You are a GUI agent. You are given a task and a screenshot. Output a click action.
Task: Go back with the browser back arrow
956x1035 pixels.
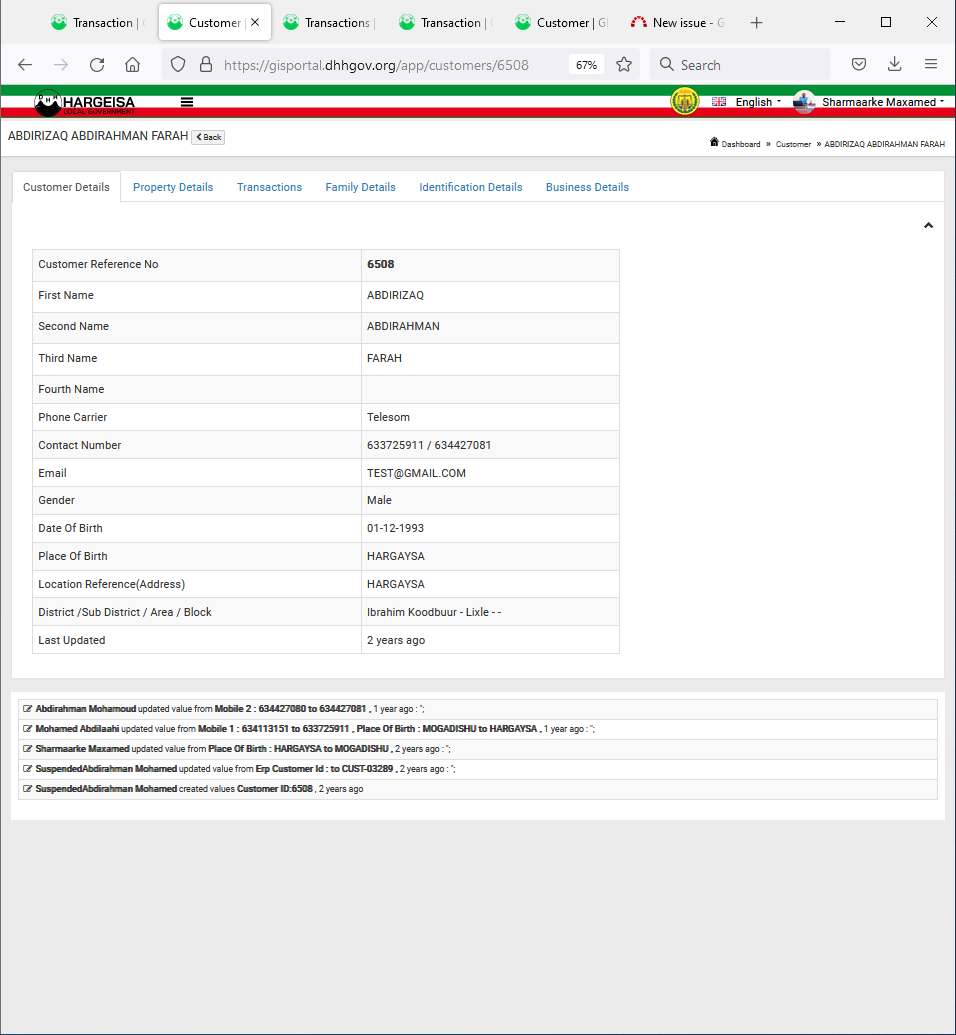[x=25, y=65]
